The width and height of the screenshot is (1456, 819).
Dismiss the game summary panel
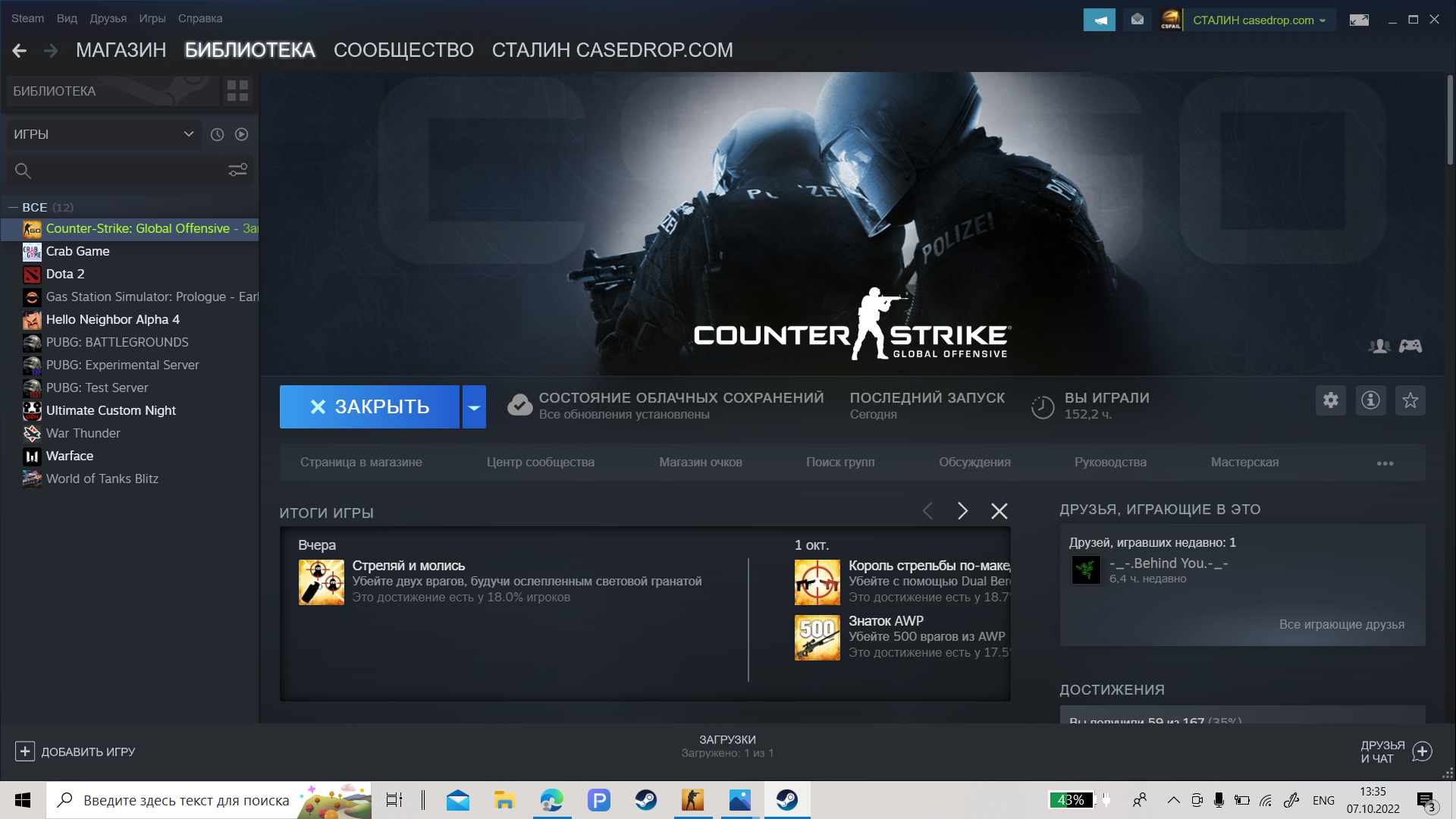999,511
